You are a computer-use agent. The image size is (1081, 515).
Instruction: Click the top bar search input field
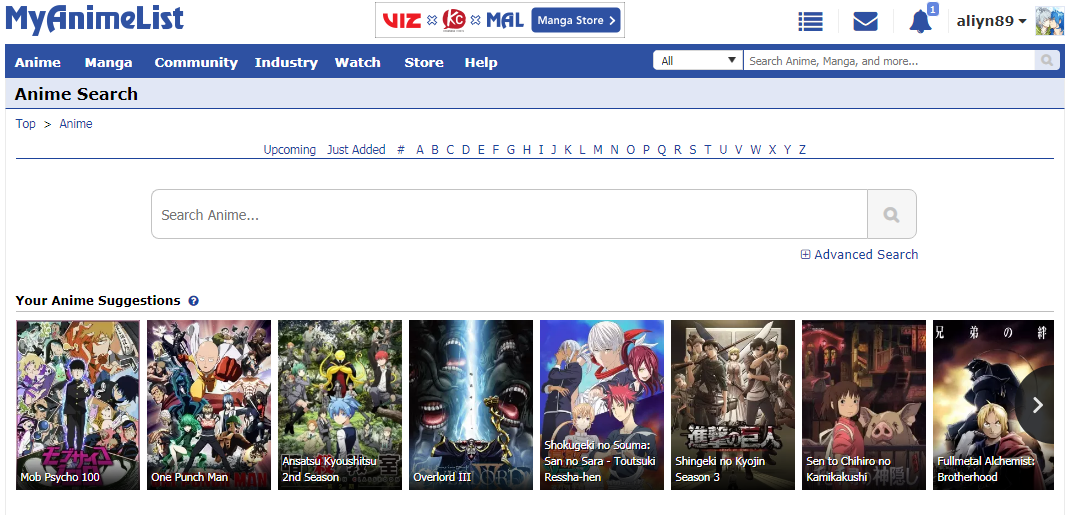889,61
